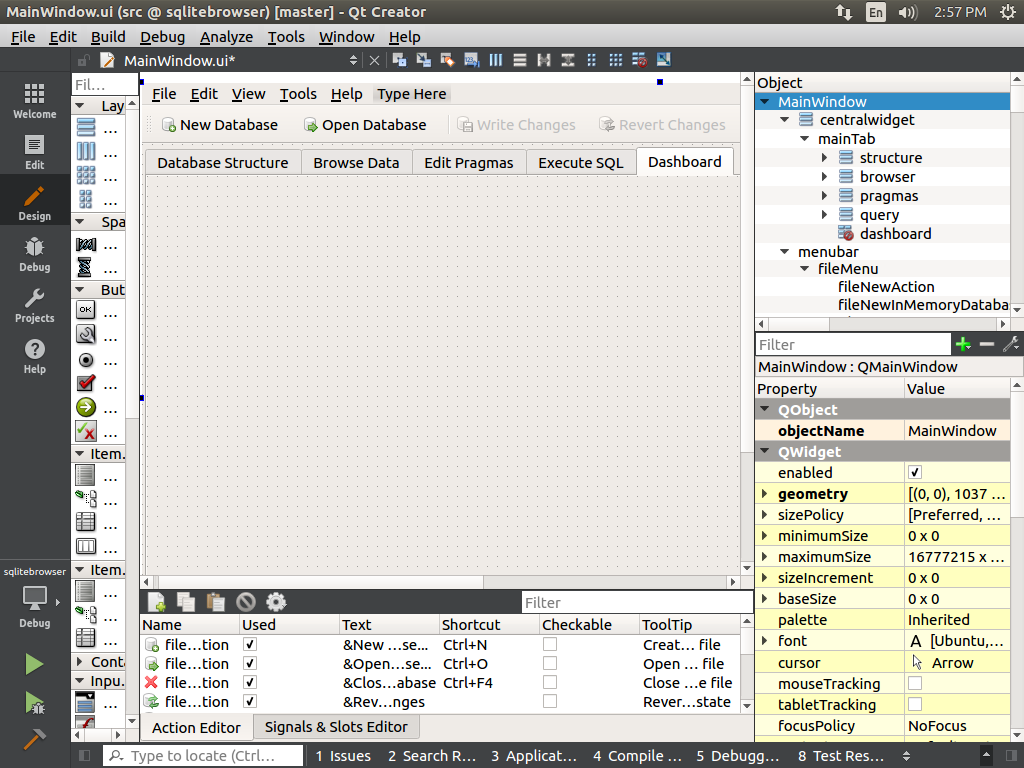
Task: Open the Welcome mode
Action: [35, 101]
